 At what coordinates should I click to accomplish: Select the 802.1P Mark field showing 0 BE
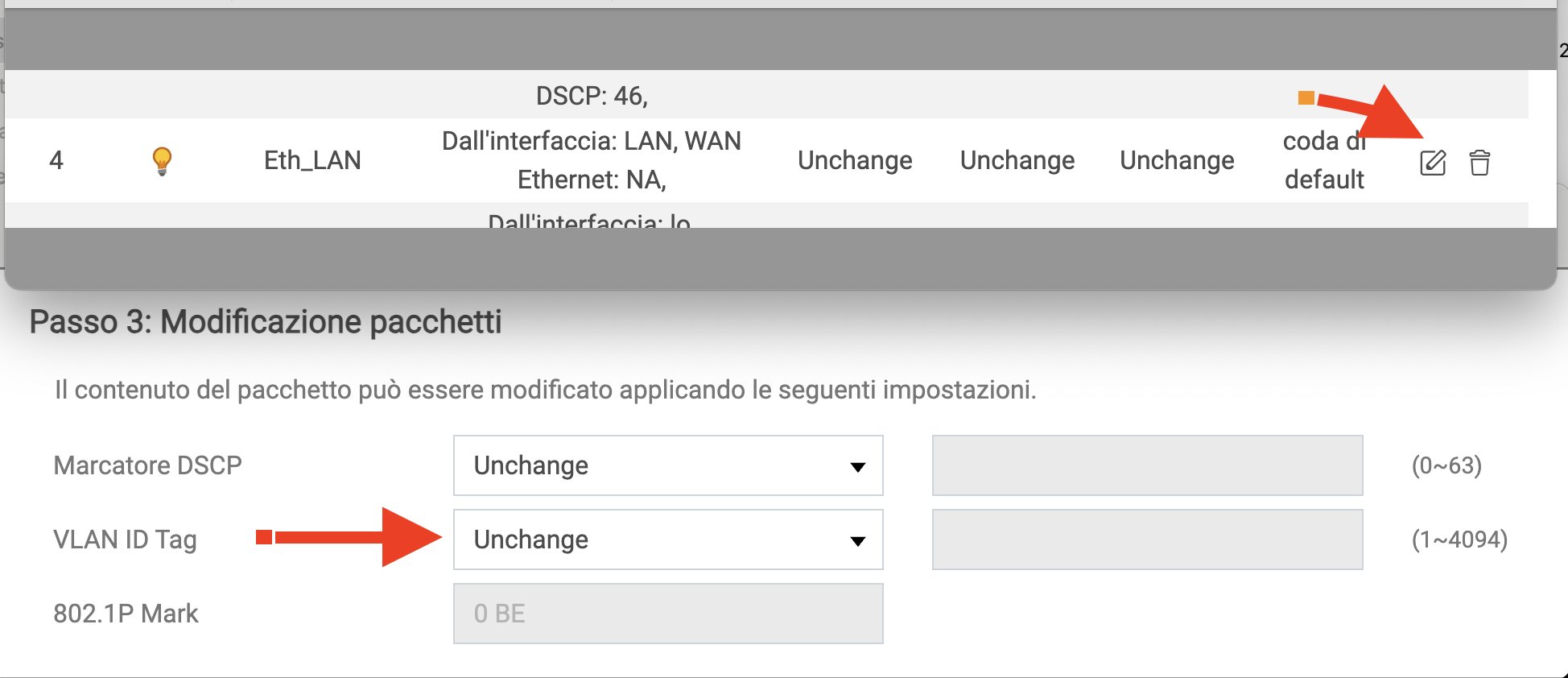coord(667,614)
